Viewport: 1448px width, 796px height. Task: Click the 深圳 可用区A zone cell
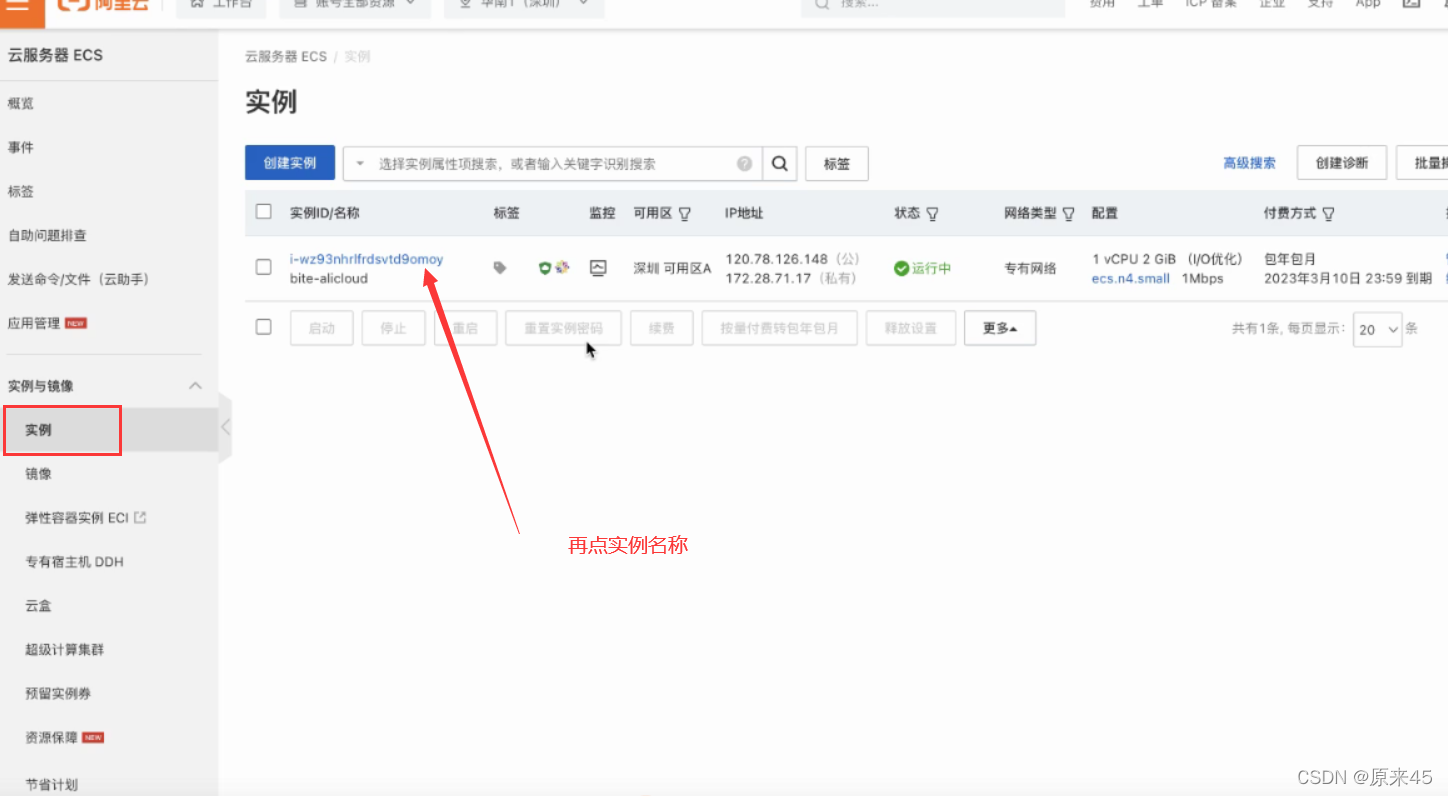click(672, 268)
